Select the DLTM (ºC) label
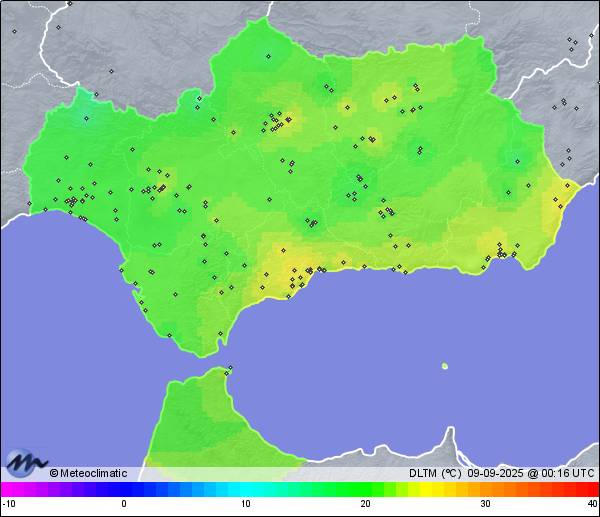Image resolution: width=600 pixels, height=517 pixels. click(x=435, y=473)
